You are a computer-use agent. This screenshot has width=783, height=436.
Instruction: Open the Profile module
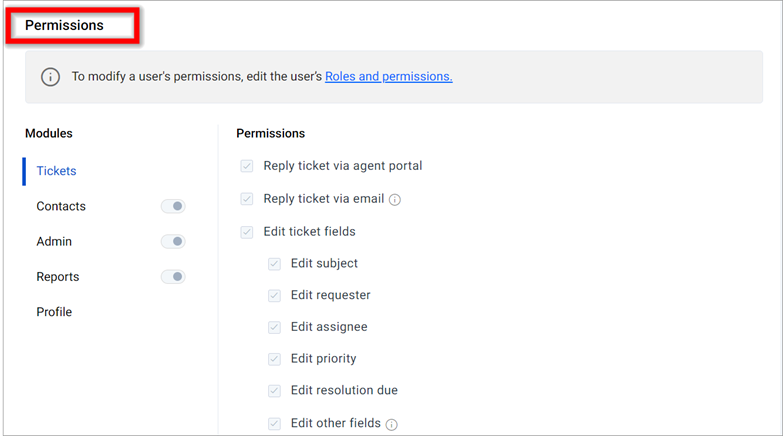(x=54, y=312)
